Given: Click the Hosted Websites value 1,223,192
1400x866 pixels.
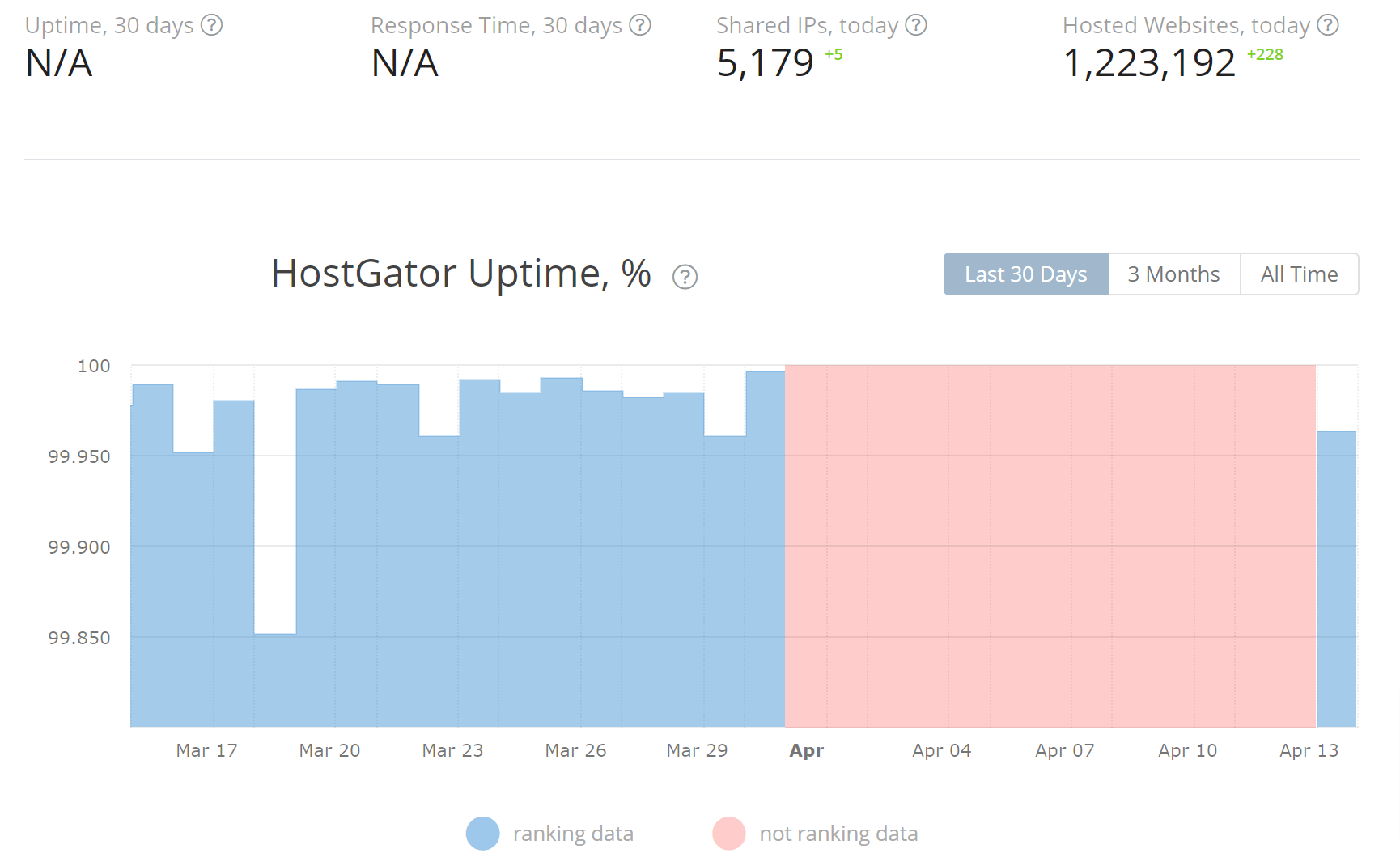Looking at the screenshot, I should pyautogui.click(x=1149, y=63).
